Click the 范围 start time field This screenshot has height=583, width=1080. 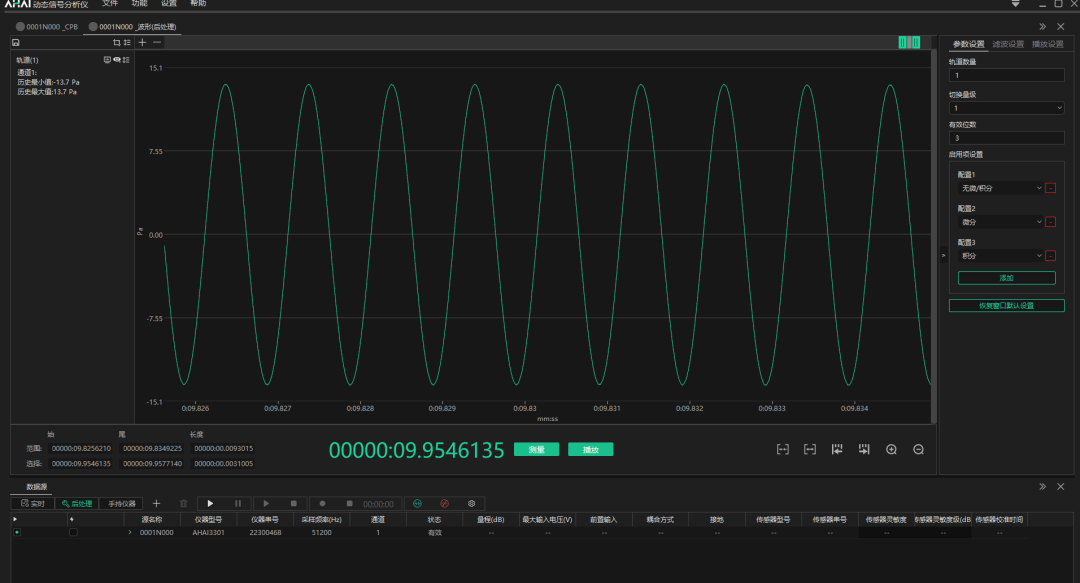click(x=81, y=449)
